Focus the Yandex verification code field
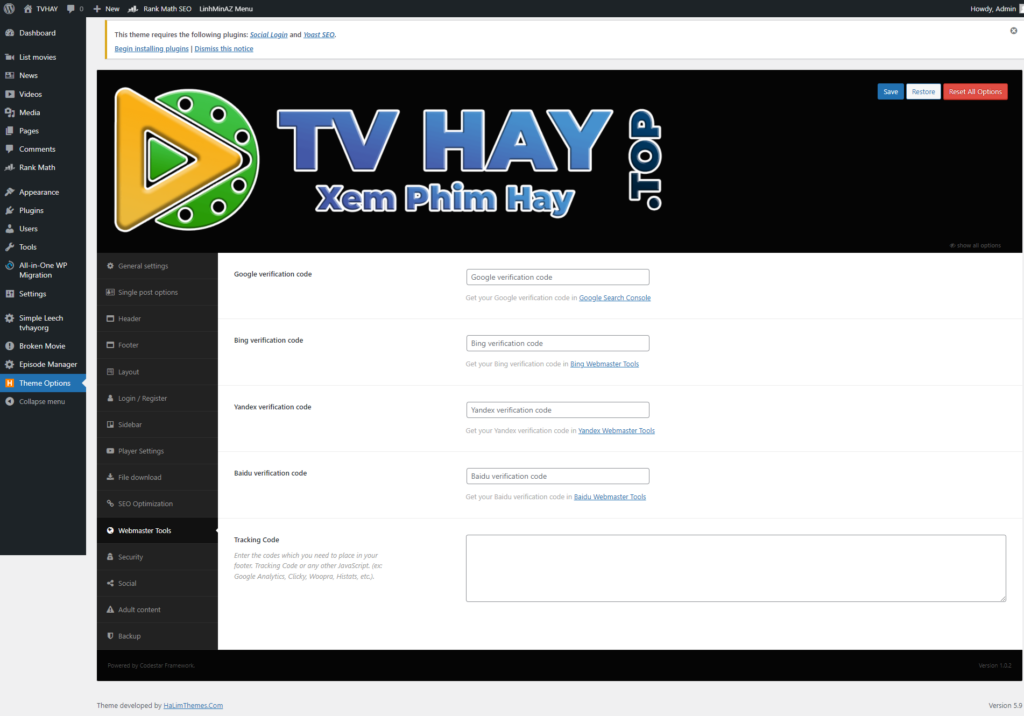Viewport: 1024px width, 716px height. pos(557,410)
